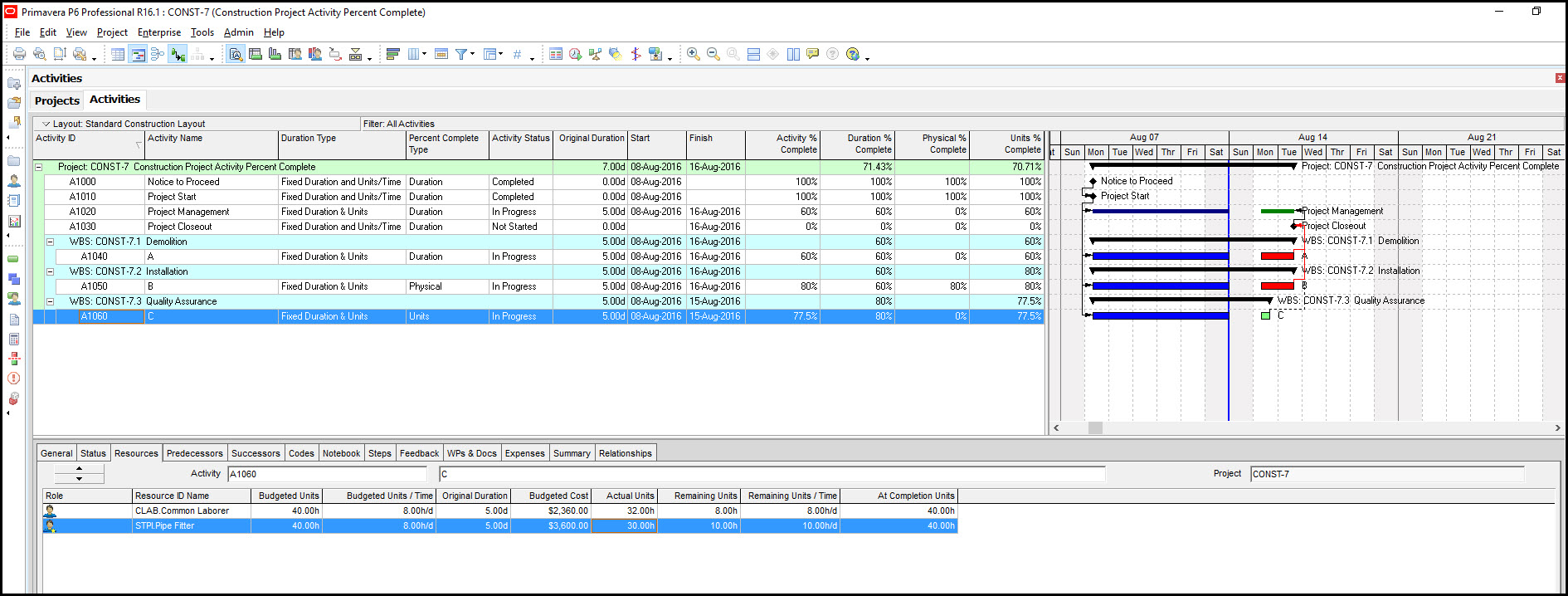This screenshot has width=1568, height=596.
Task: Click the Gantt horizontal scrollbar thumb
Action: [1096, 427]
